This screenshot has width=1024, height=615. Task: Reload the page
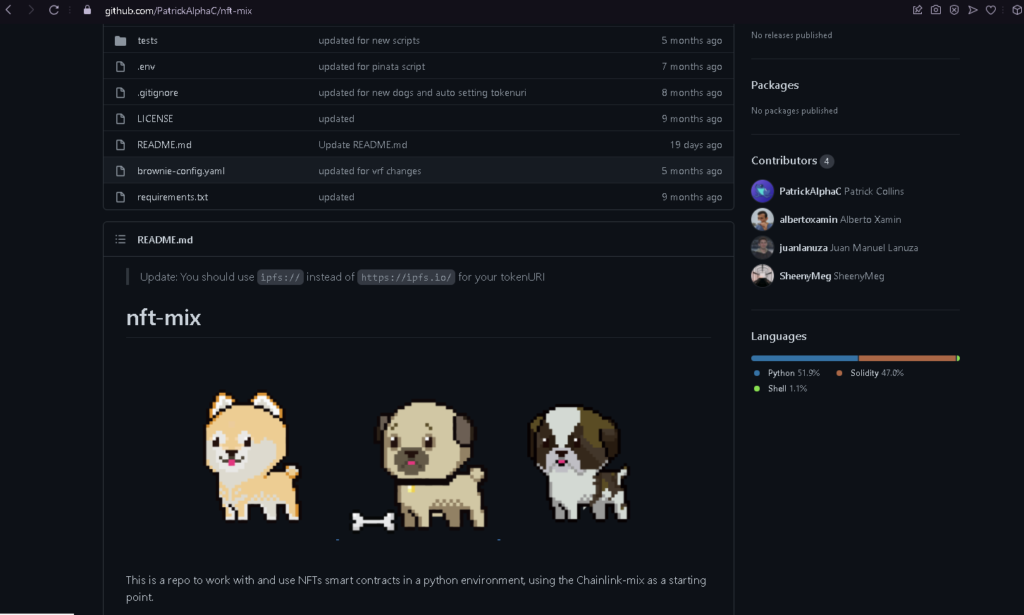(54, 10)
